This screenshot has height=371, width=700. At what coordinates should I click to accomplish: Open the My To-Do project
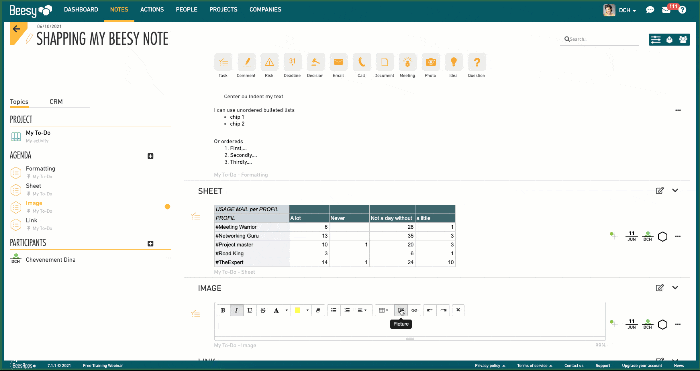tap(38, 133)
